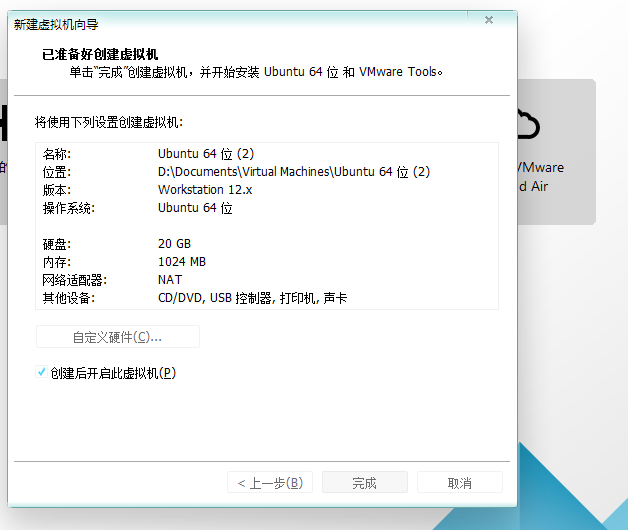Click the operating system value Ubuntu 64 位
Image resolution: width=628 pixels, height=530 pixels.
pyautogui.click(x=195, y=208)
